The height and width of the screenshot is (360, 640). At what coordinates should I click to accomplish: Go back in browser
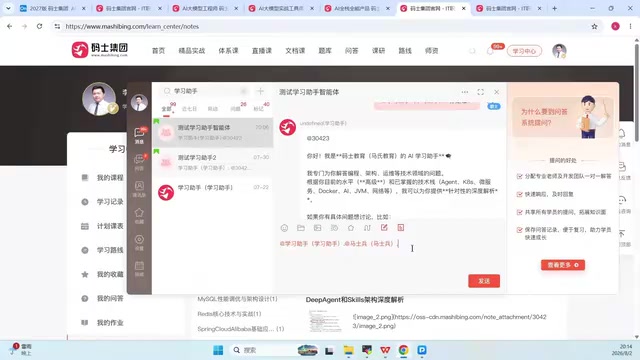(x=9, y=26)
